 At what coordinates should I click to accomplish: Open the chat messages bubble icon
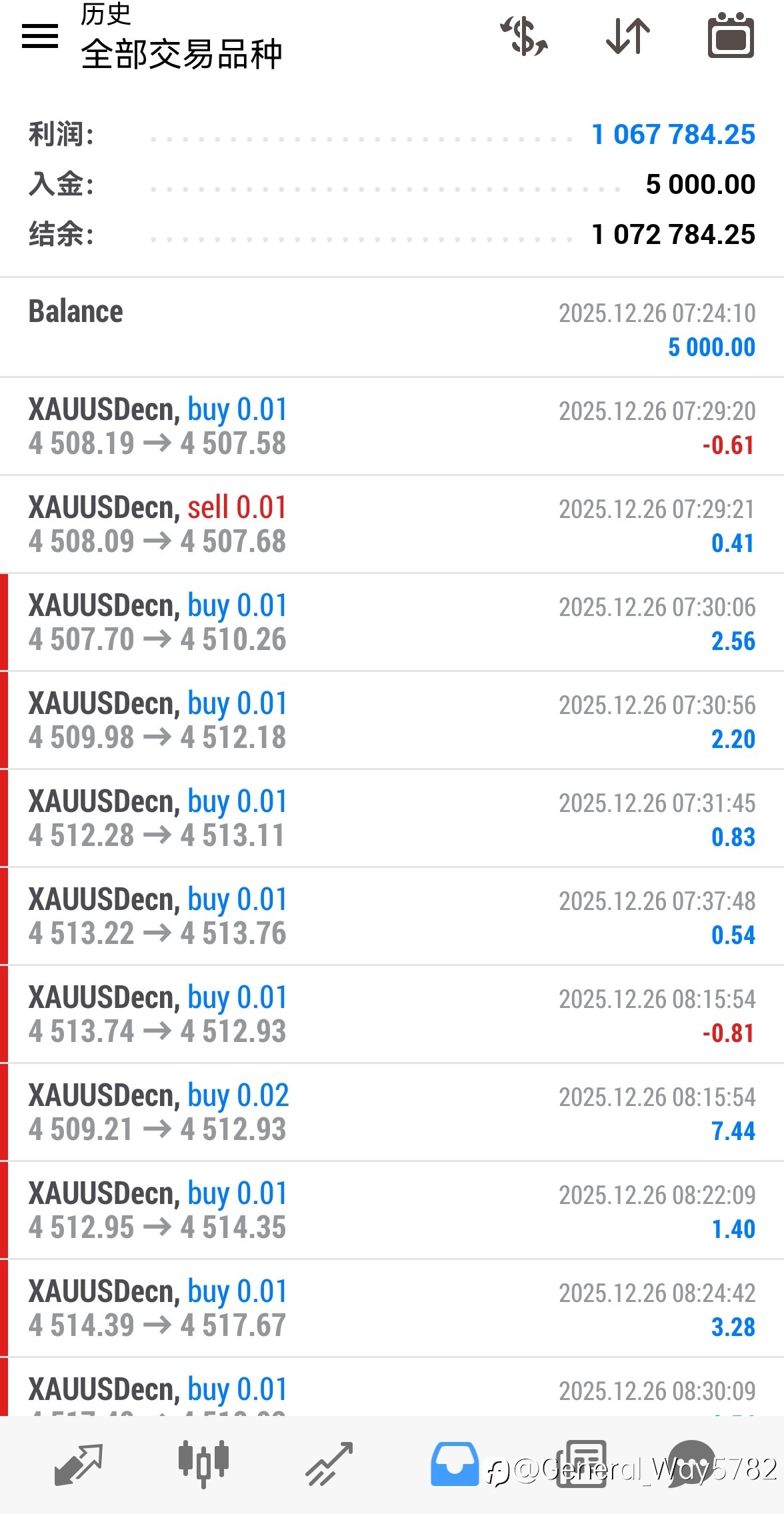pyautogui.click(x=692, y=1464)
